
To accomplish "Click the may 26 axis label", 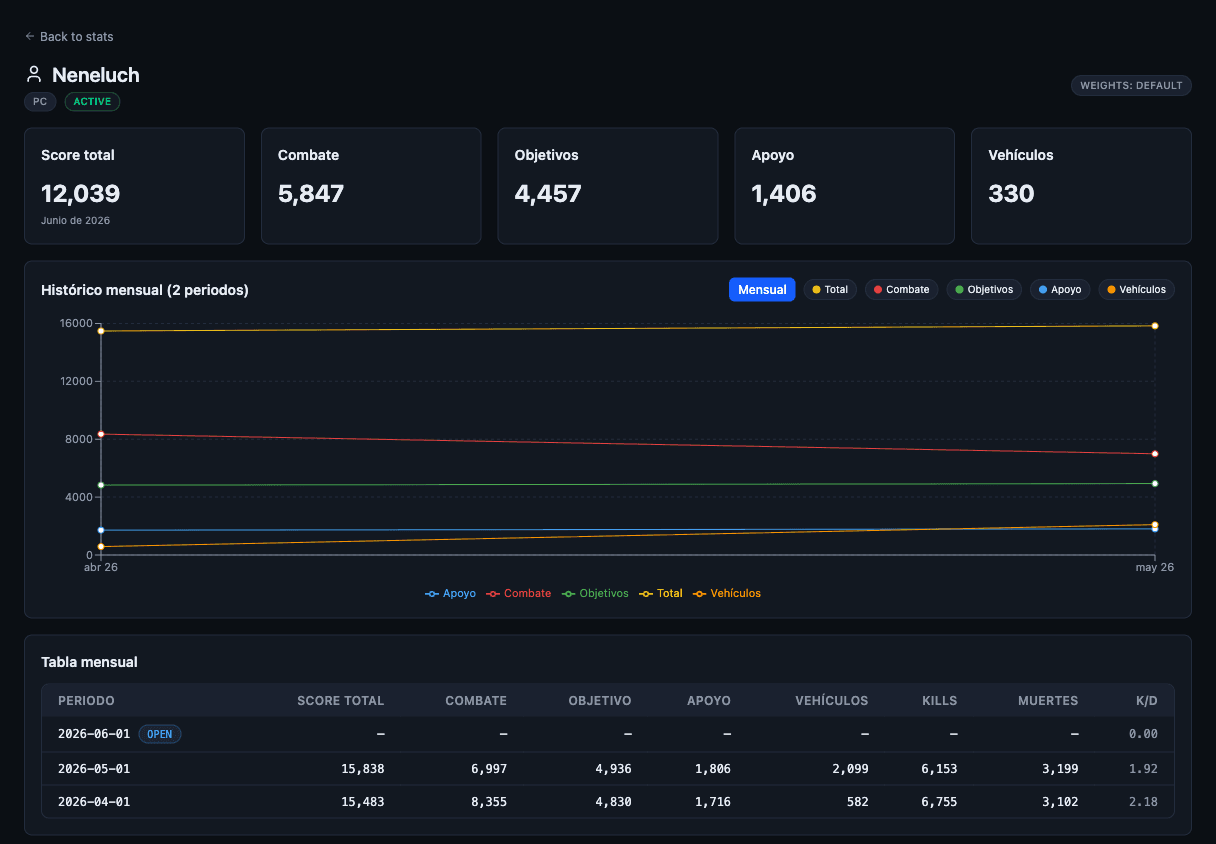I will click(x=1155, y=567).
